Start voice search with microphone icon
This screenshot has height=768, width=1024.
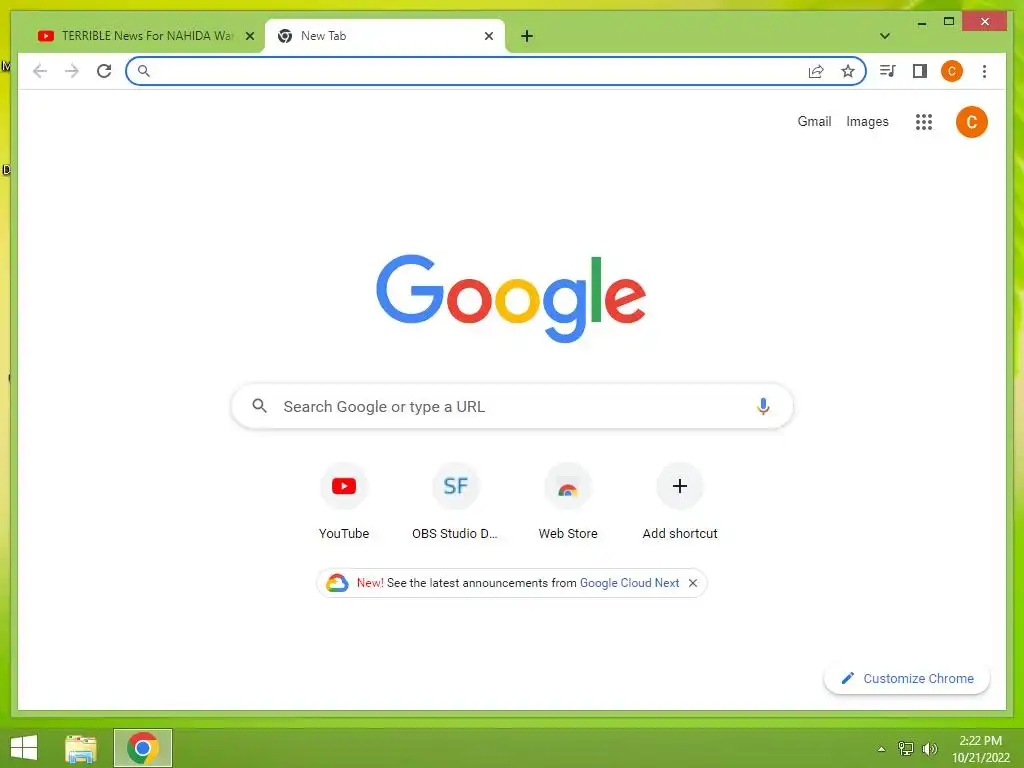(763, 406)
